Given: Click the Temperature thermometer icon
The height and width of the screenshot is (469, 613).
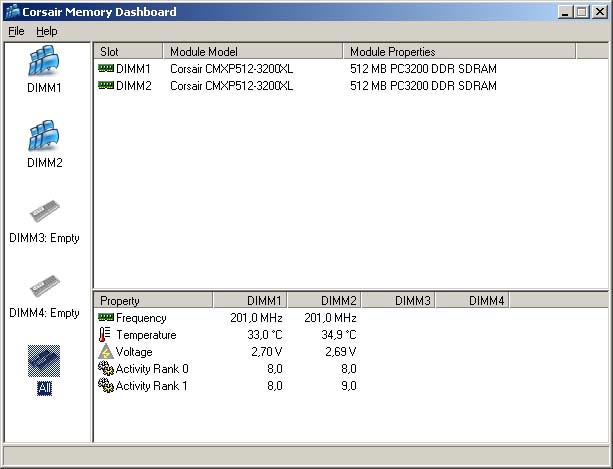Looking at the screenshot, I should coord(105,335).
